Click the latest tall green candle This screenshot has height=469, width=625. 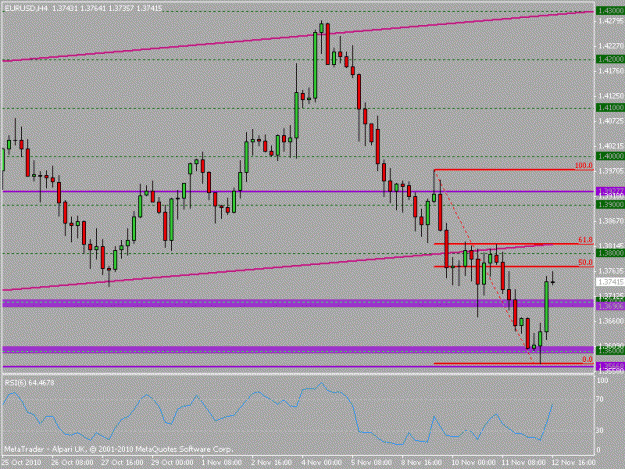click(546, 307)
